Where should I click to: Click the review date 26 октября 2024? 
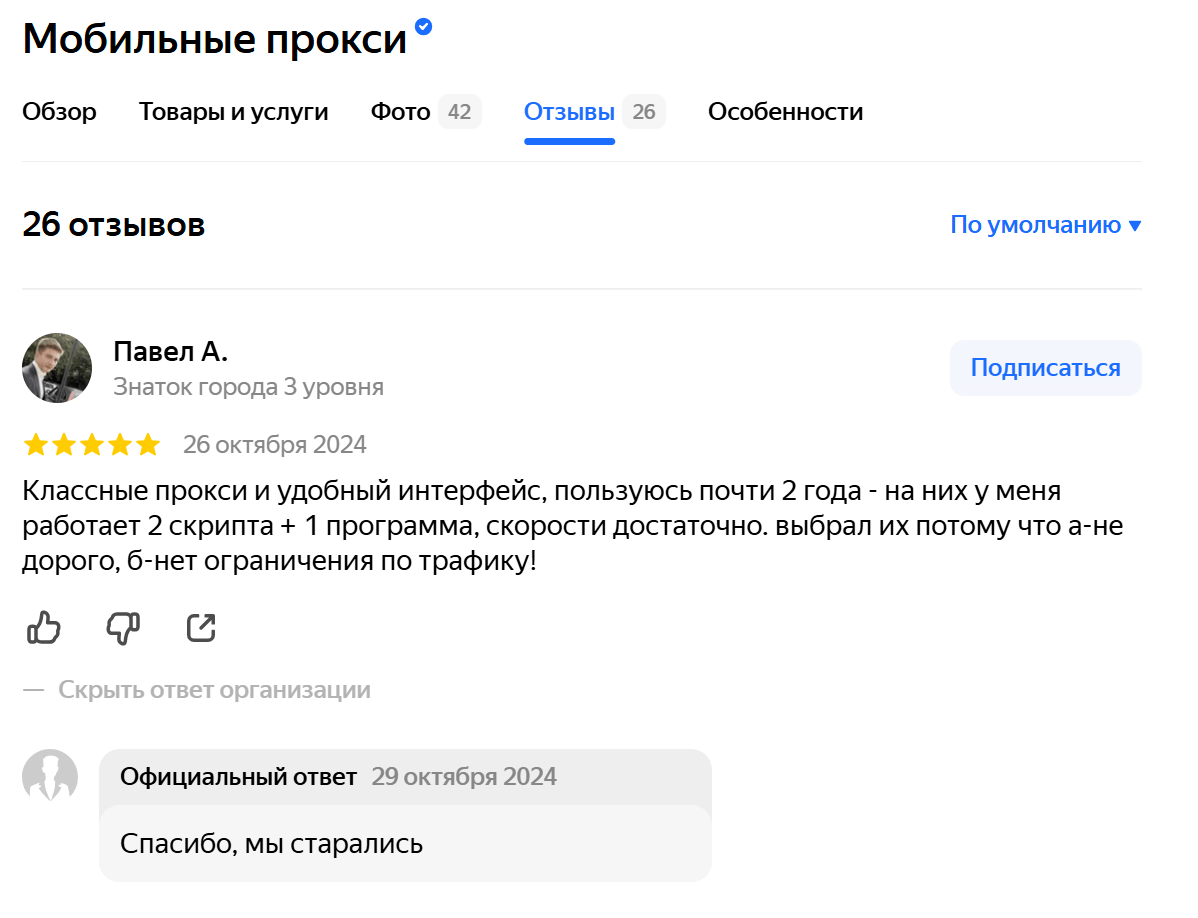point(274,444)
